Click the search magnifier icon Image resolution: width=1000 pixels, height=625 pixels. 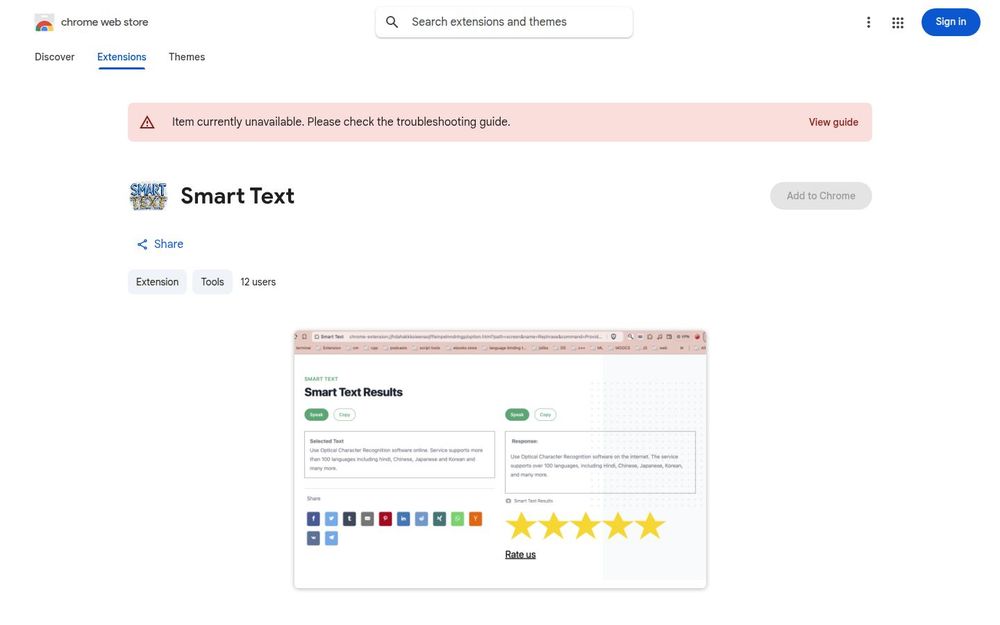tap(392, 22)
